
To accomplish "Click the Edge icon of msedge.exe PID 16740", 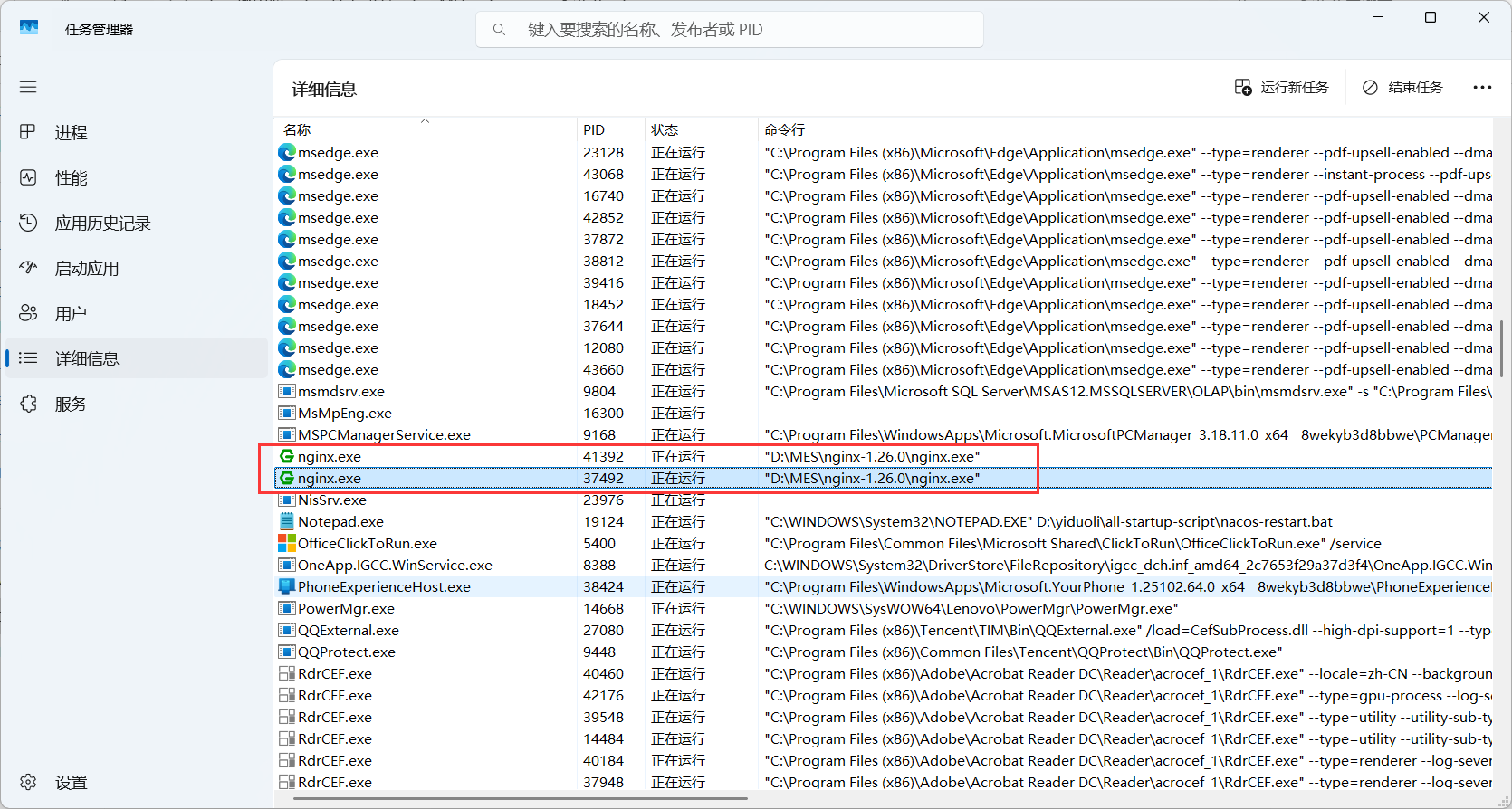I will tap(287, 195).
